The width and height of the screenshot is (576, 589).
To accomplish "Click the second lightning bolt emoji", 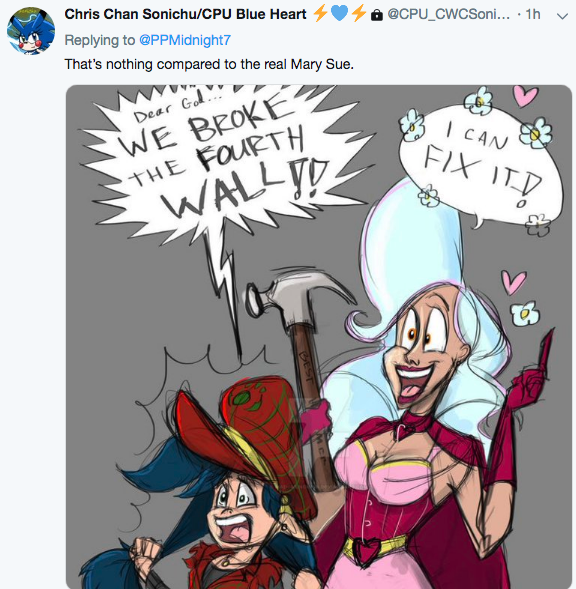I will [x=359, y=14].
